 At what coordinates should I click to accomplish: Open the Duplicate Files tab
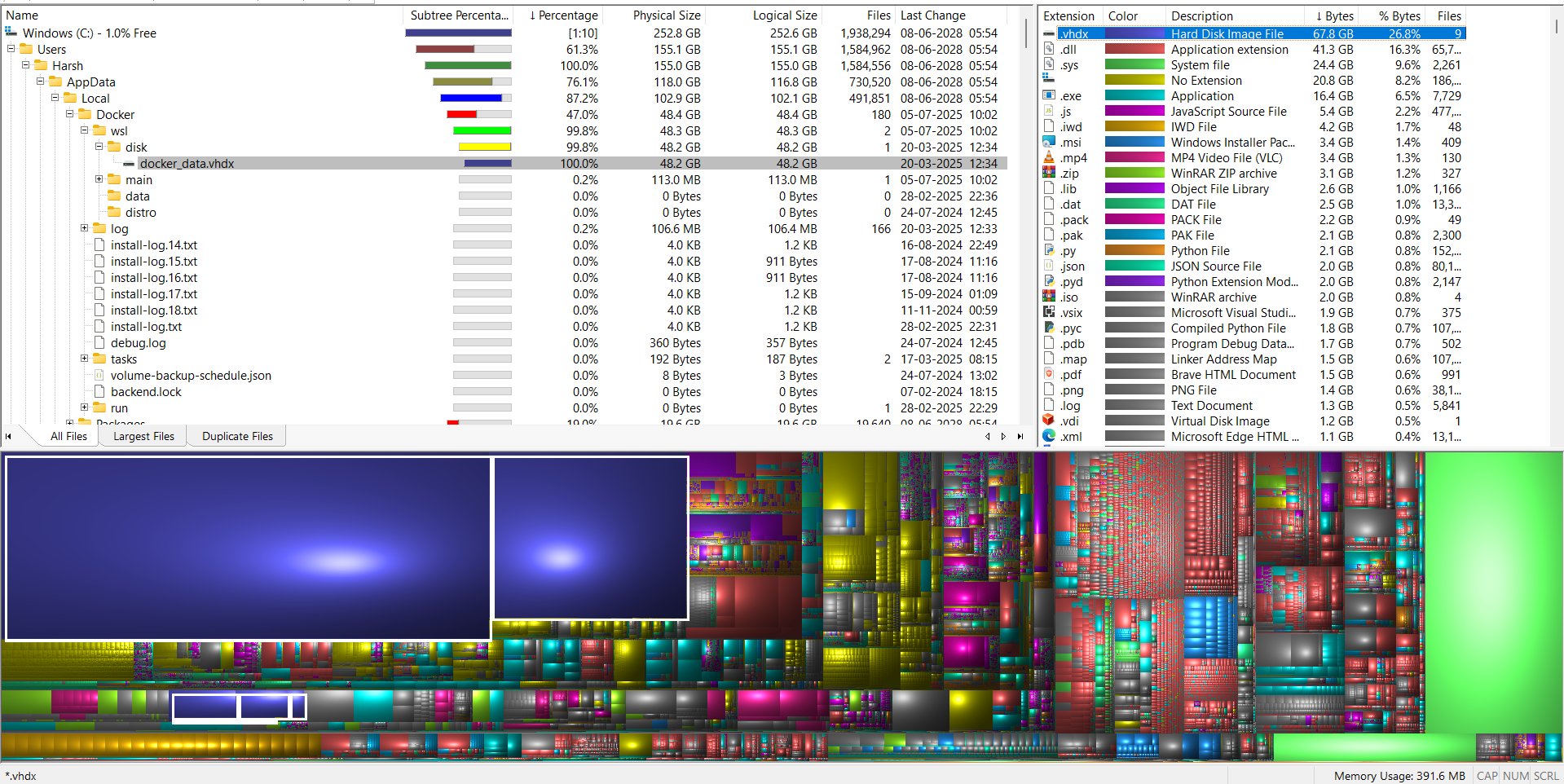click(237, 437)
